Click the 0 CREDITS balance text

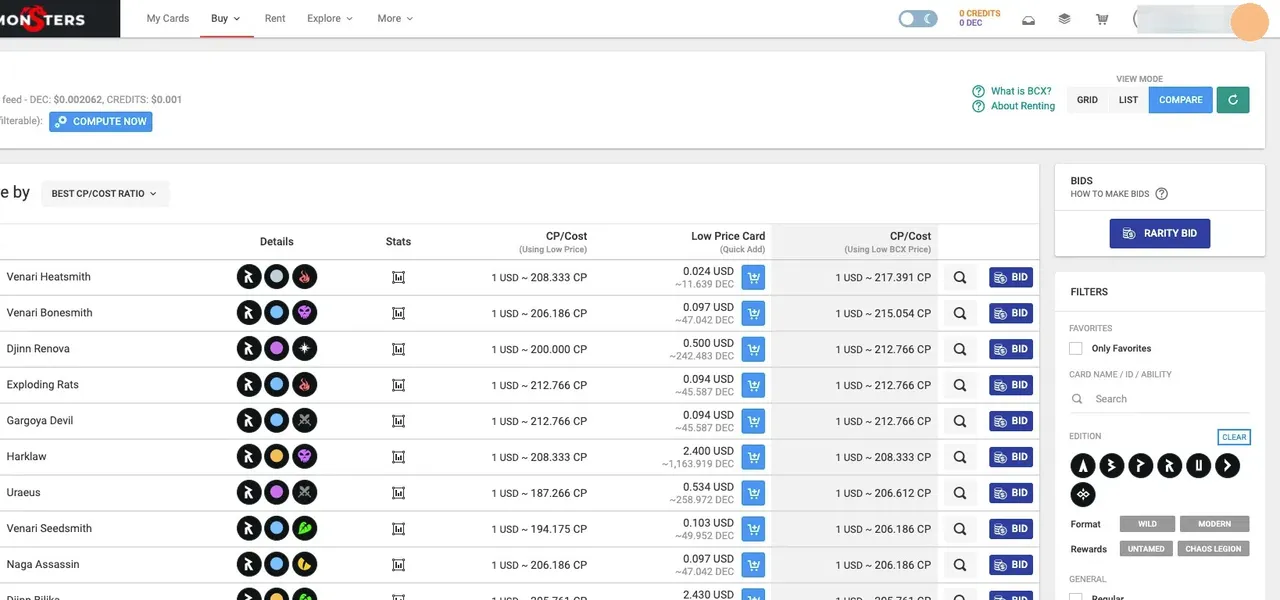point(980,14)
